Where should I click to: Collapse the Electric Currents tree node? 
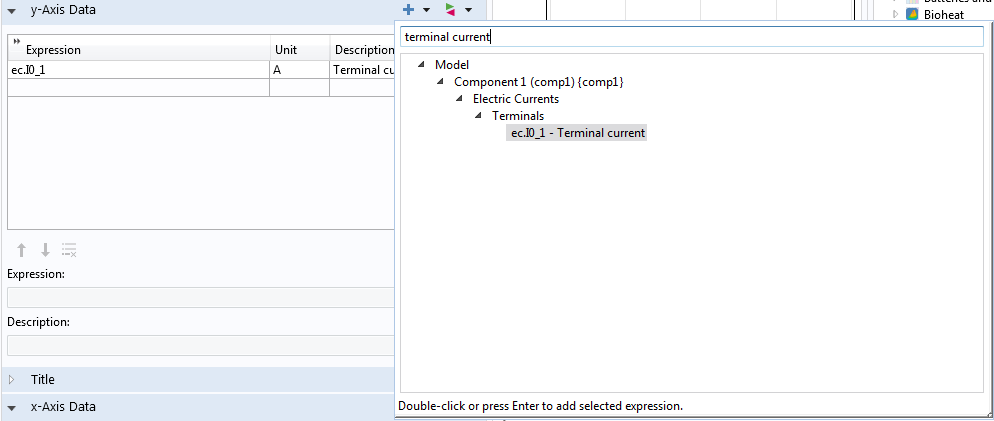(x=460, y=99)
